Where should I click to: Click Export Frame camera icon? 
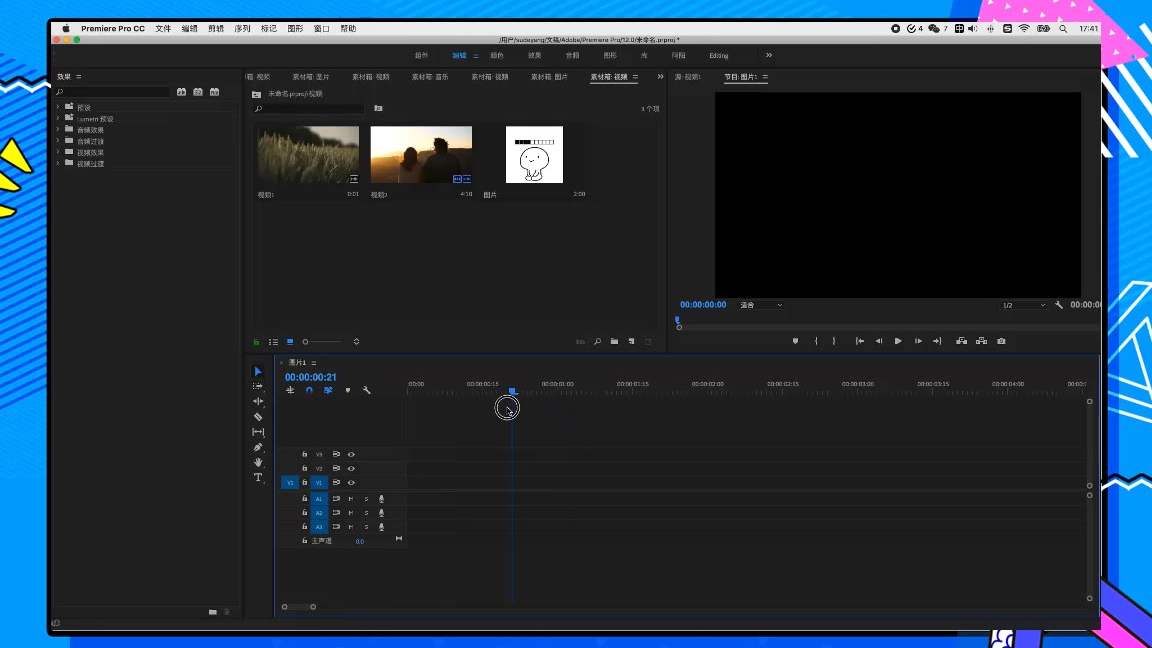[x=1001, y=341]
